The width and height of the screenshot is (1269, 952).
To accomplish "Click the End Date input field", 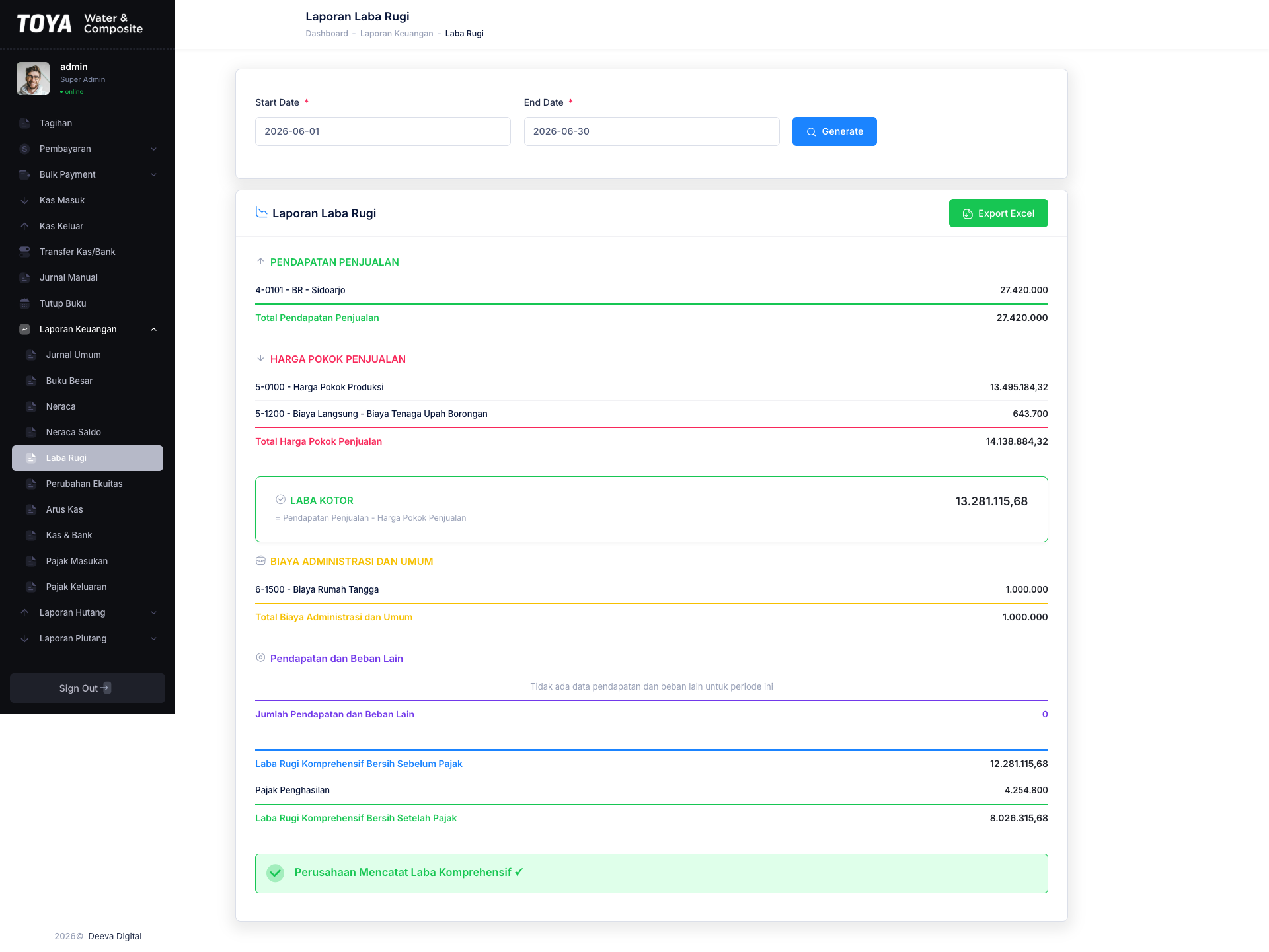I will pos(652,131).
